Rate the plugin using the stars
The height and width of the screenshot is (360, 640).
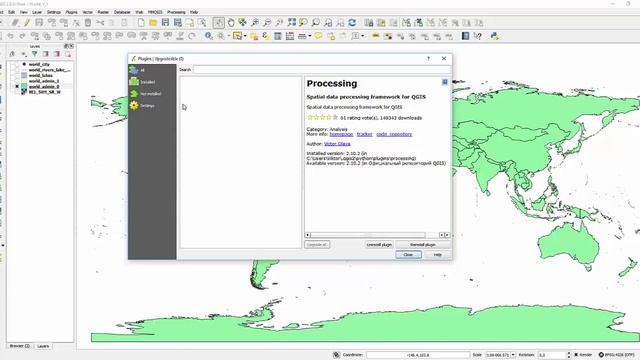coord(322,118)
